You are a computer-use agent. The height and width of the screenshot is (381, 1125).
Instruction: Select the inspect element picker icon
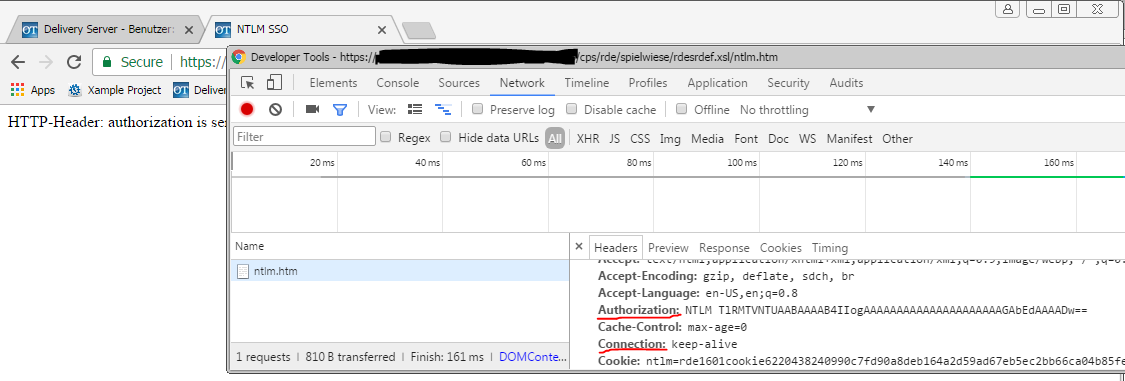point(248,83)
